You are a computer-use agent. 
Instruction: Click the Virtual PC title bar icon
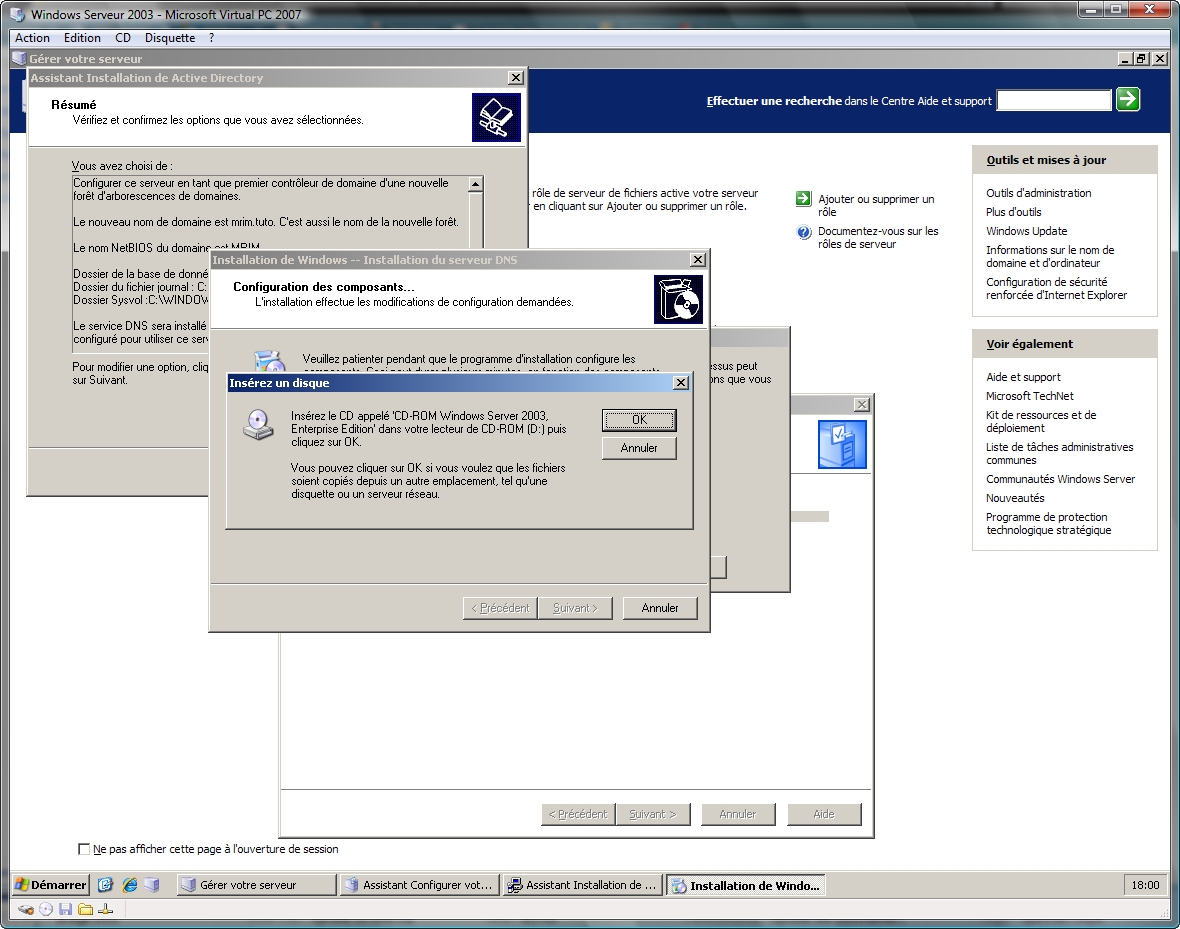pyautogui.click(x=17, y=14)
